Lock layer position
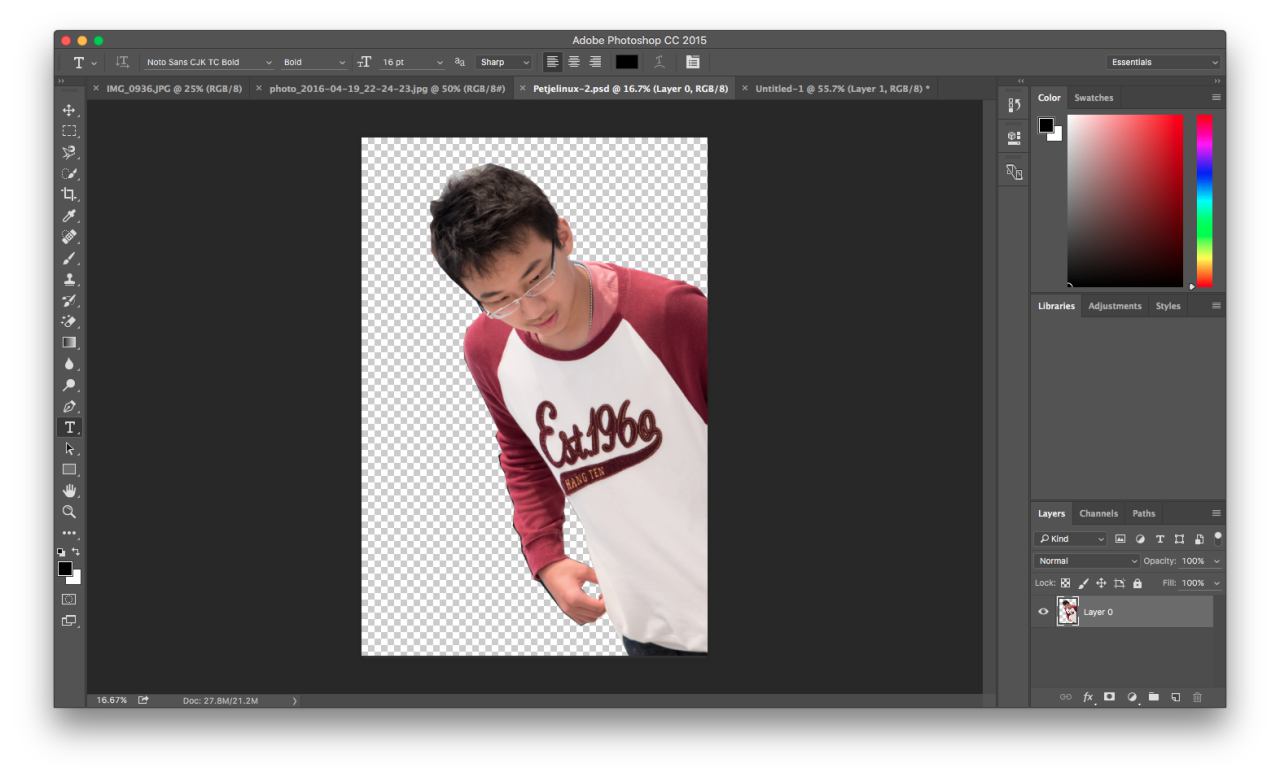 click(x=1101, y=583)
